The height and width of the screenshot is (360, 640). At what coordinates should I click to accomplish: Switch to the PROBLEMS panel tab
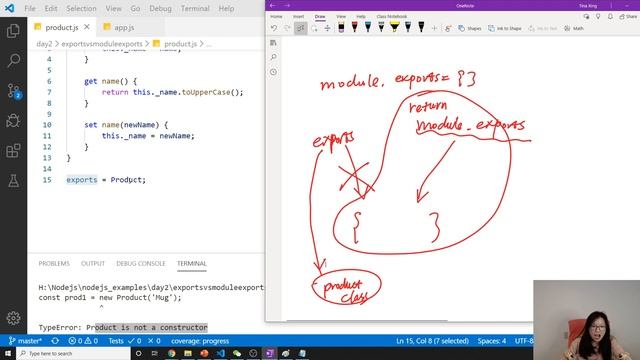54,264
